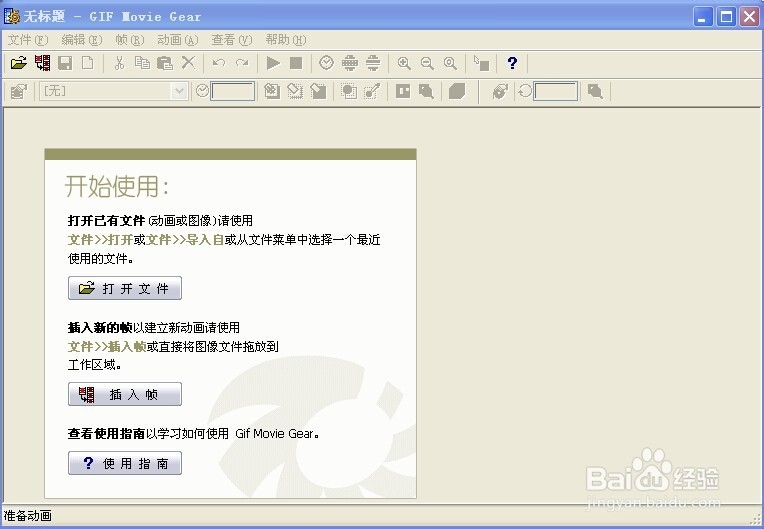The height and width of the screenshot is (529, 764).
Task: Maximize the GIF Movie Gear window
Action: 726,17
